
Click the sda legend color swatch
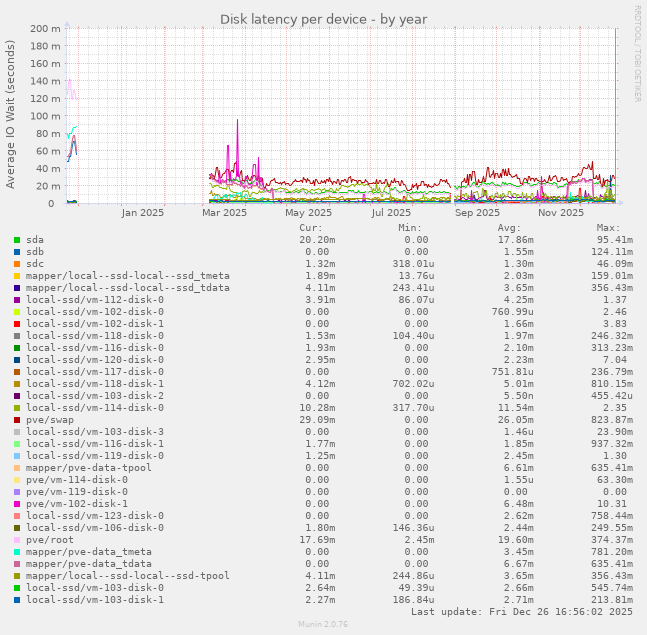click(x=17, y=240)
